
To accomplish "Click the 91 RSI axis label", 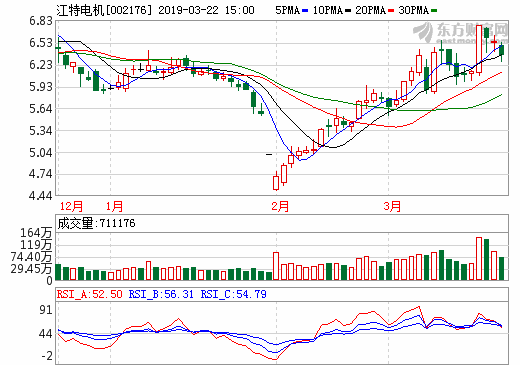I will [46, 310].
